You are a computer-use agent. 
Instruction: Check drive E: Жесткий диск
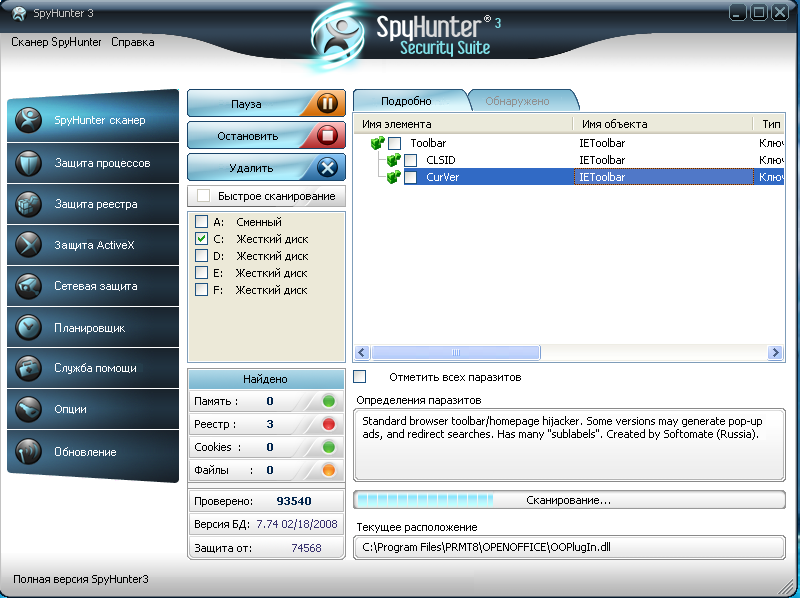pyautogui.click(x=202, y=273)
